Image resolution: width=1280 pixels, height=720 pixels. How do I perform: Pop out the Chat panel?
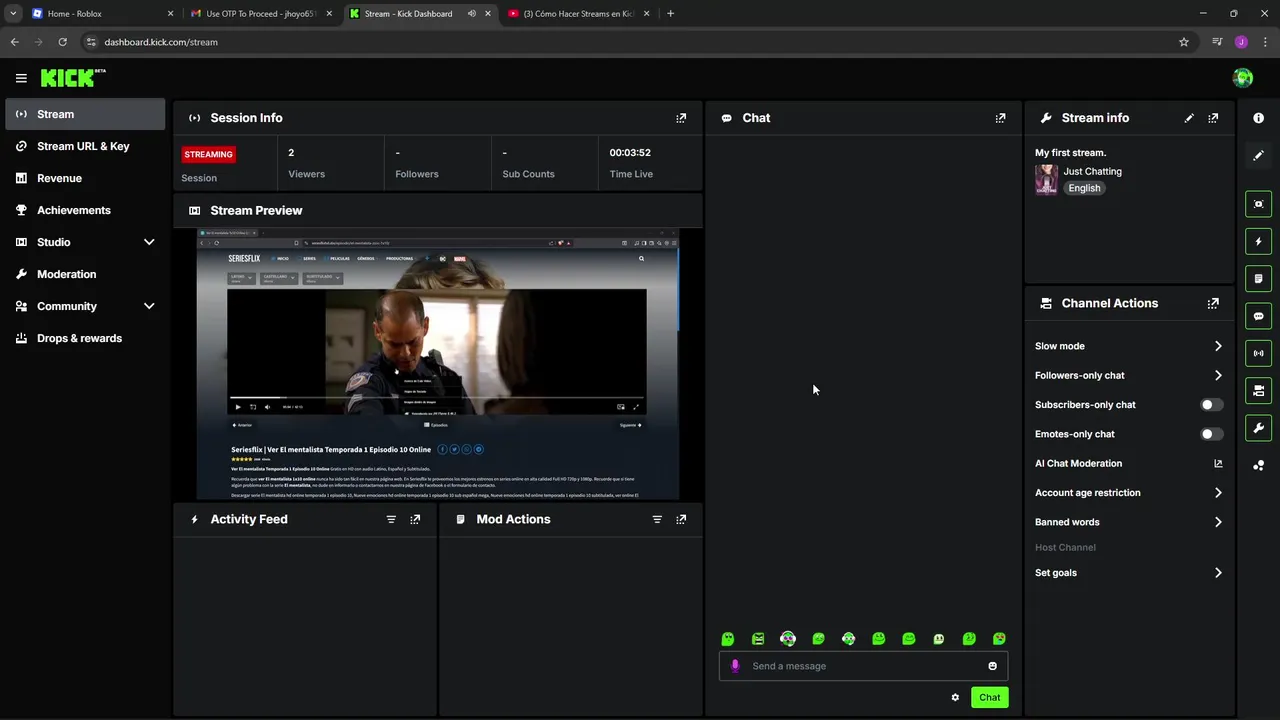1000,118
